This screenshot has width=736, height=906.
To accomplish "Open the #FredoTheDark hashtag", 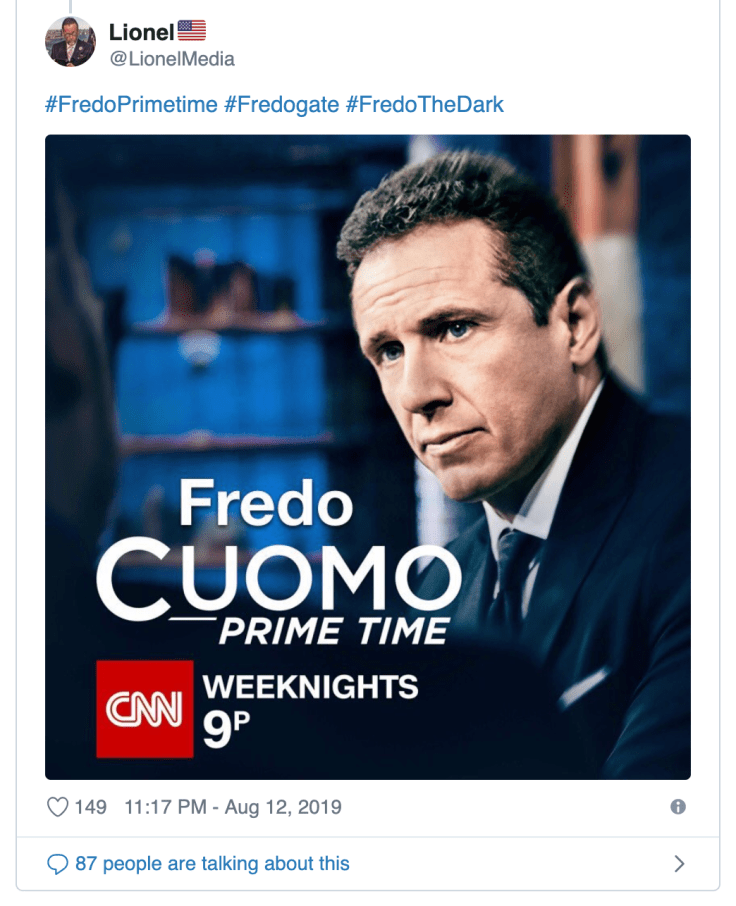I will coord(425,105).
